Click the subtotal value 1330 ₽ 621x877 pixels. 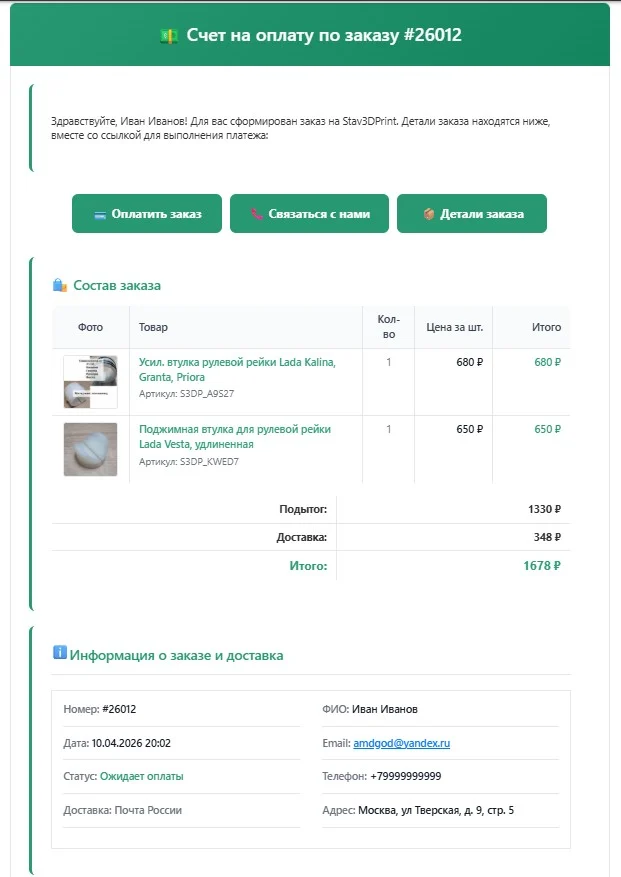544,509
